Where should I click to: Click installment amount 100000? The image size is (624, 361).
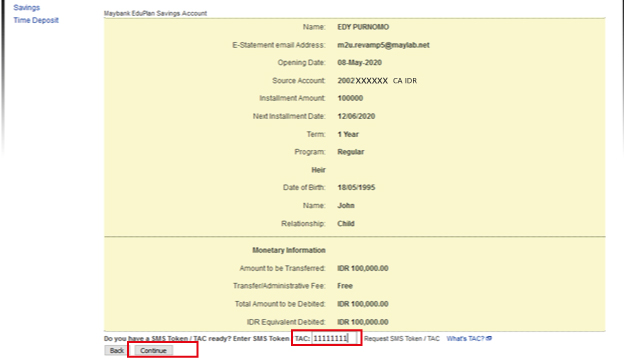coord(350,98)
